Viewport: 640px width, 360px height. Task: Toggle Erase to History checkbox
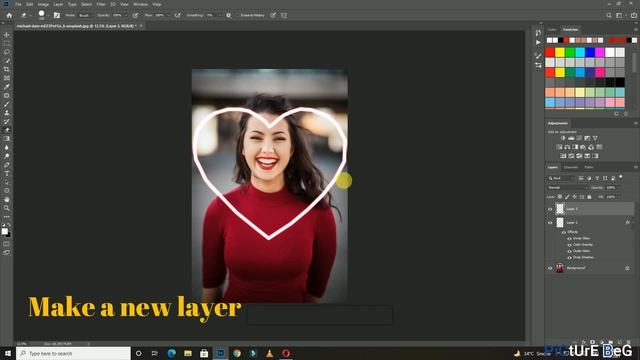point(238,15)
